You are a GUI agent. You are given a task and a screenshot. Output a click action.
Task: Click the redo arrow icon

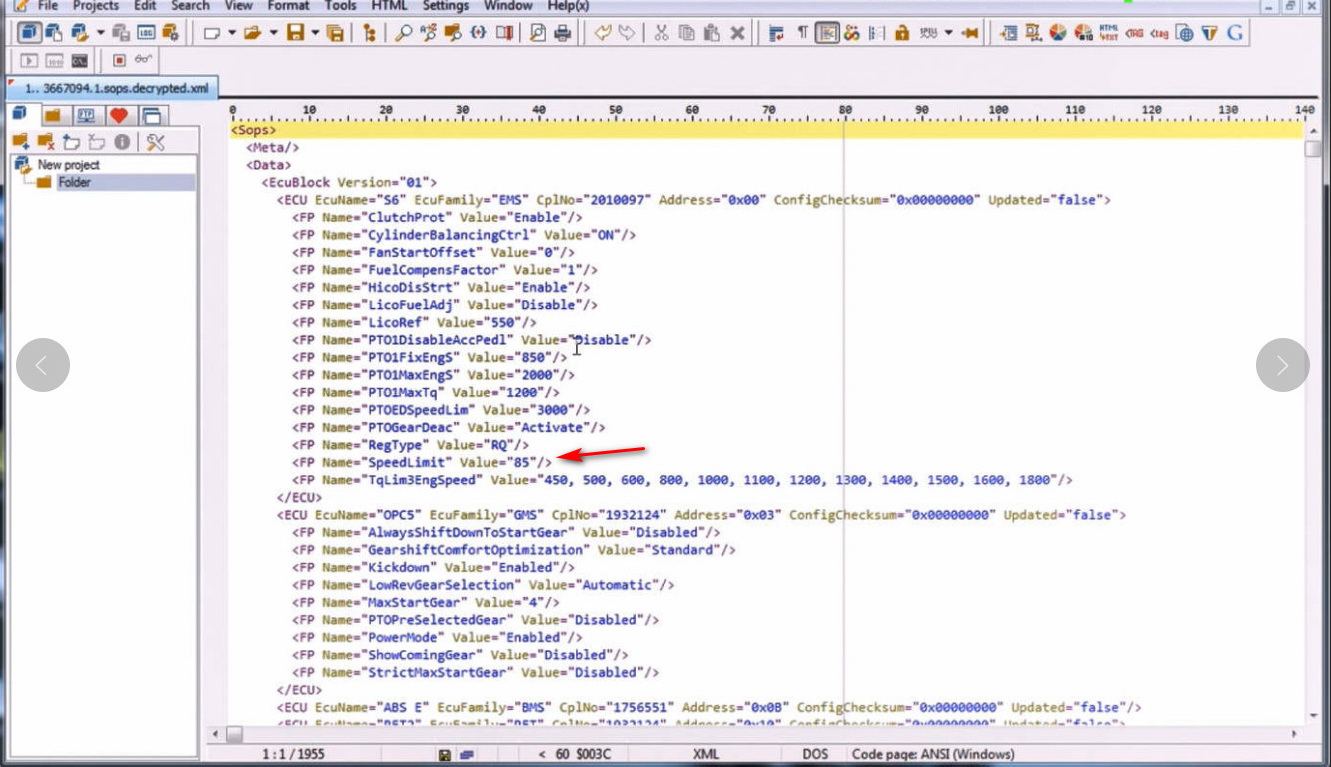click(x=627, y=33)
